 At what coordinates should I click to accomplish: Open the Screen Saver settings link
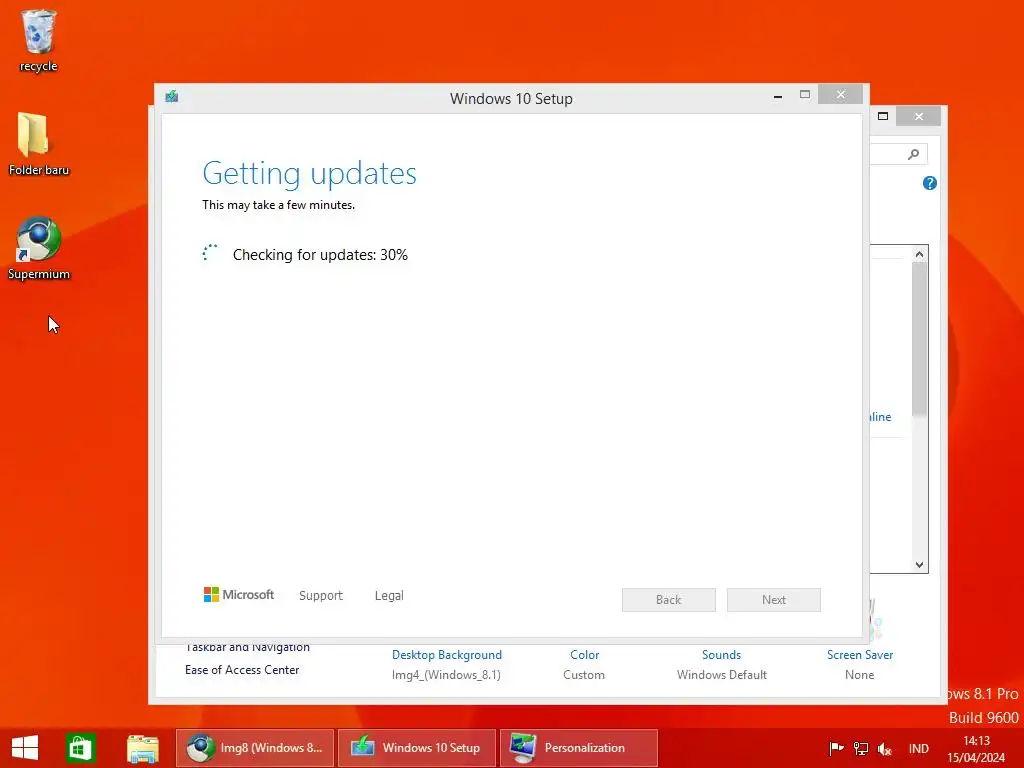tap(859, 654)
